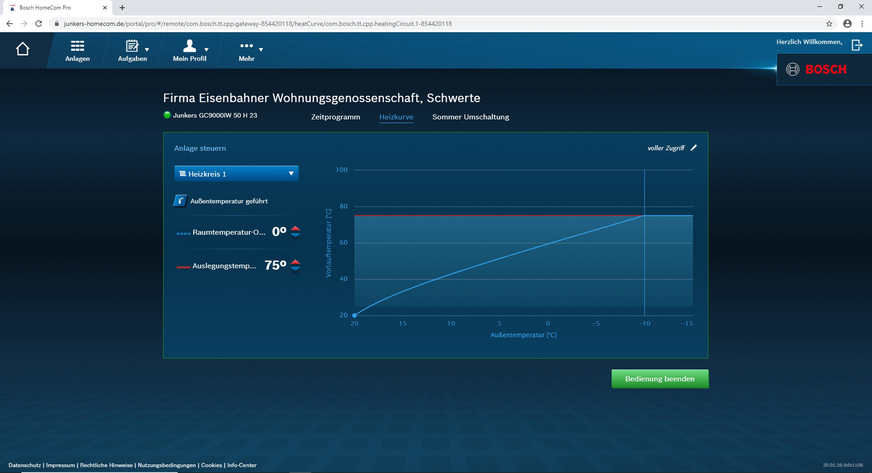Select the Bosch HomeCom Pro browser tab
Image resolution: width=872 pixels, height=473 pixels.
pyautogui.click(x=56, y=8)
